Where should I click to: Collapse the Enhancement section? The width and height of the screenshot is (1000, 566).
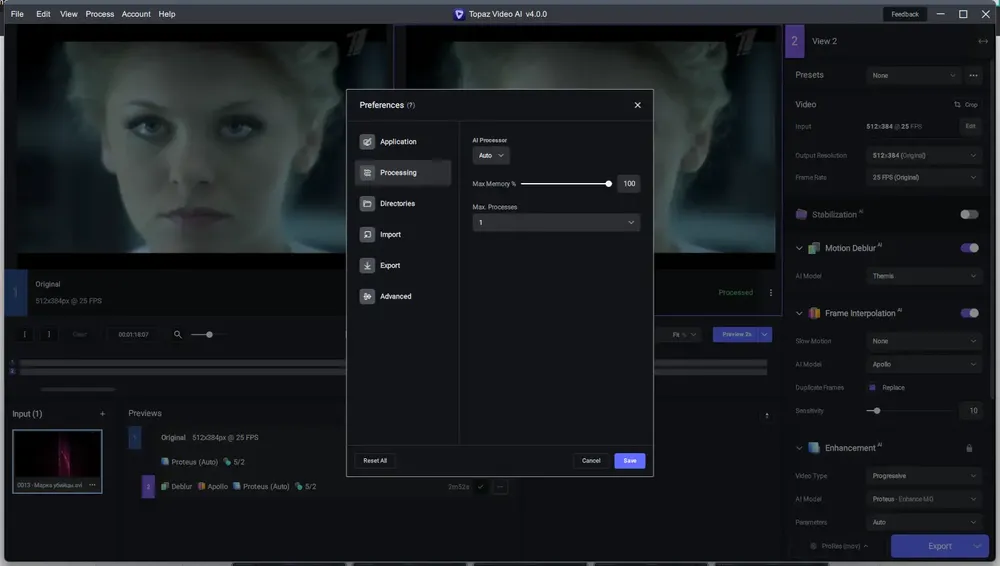coord(799,448)
